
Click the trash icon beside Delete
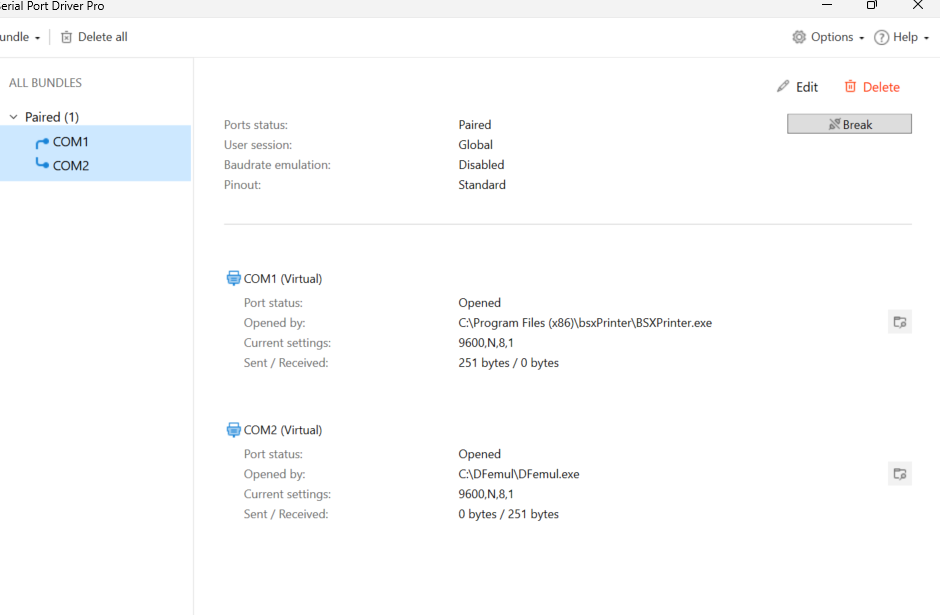(850, 86)
